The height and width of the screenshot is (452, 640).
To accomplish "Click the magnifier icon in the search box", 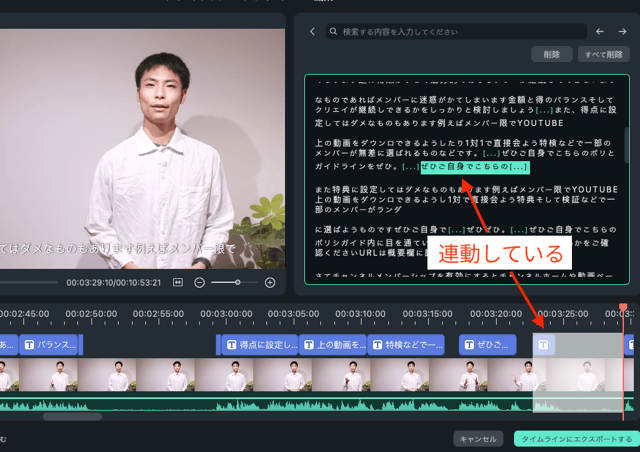I will [x=333, y=31].
